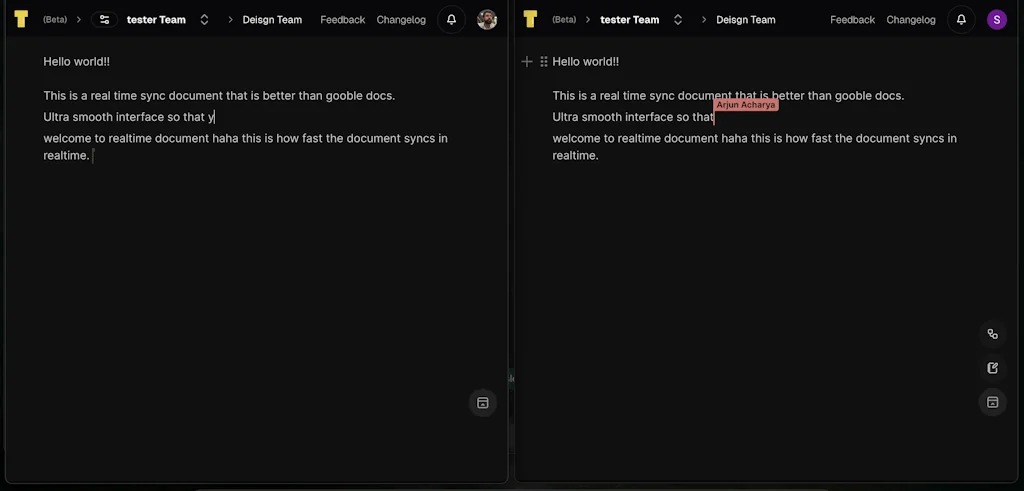Open Changelog in right window
Viewport: 1024px width, 491px height.
tap(911, 20)
